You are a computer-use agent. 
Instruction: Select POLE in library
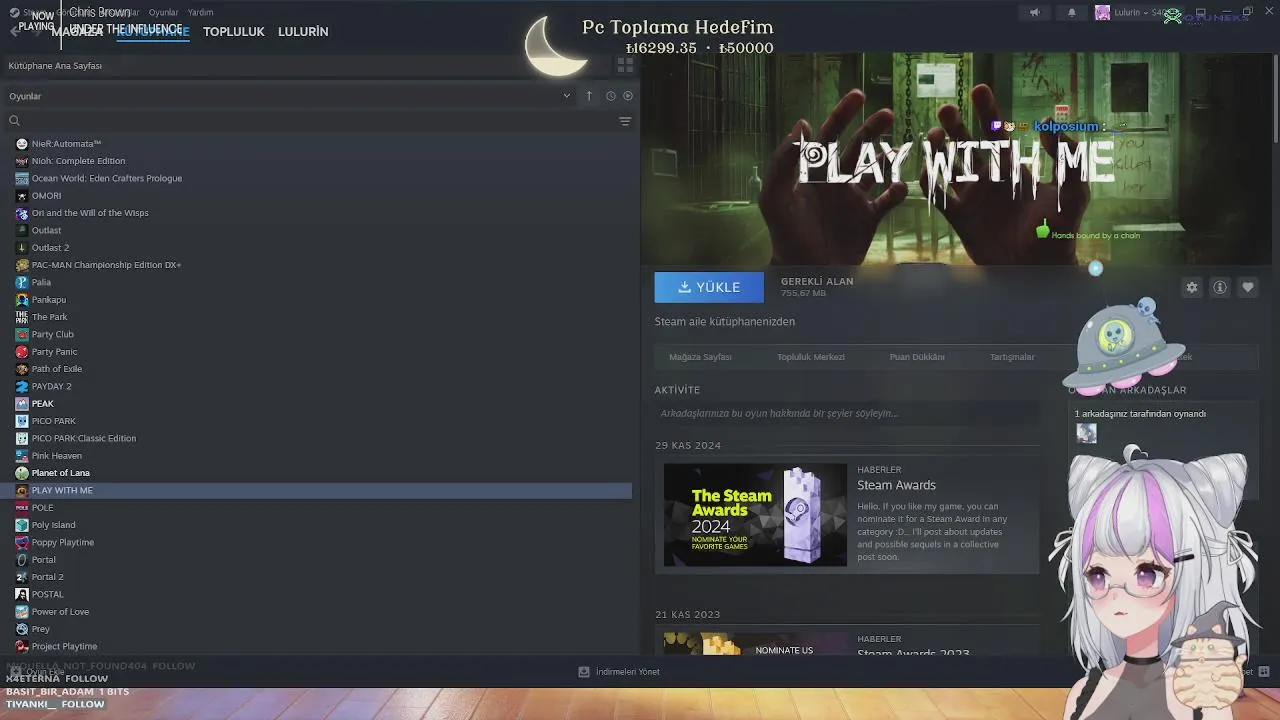click(42, 508)
